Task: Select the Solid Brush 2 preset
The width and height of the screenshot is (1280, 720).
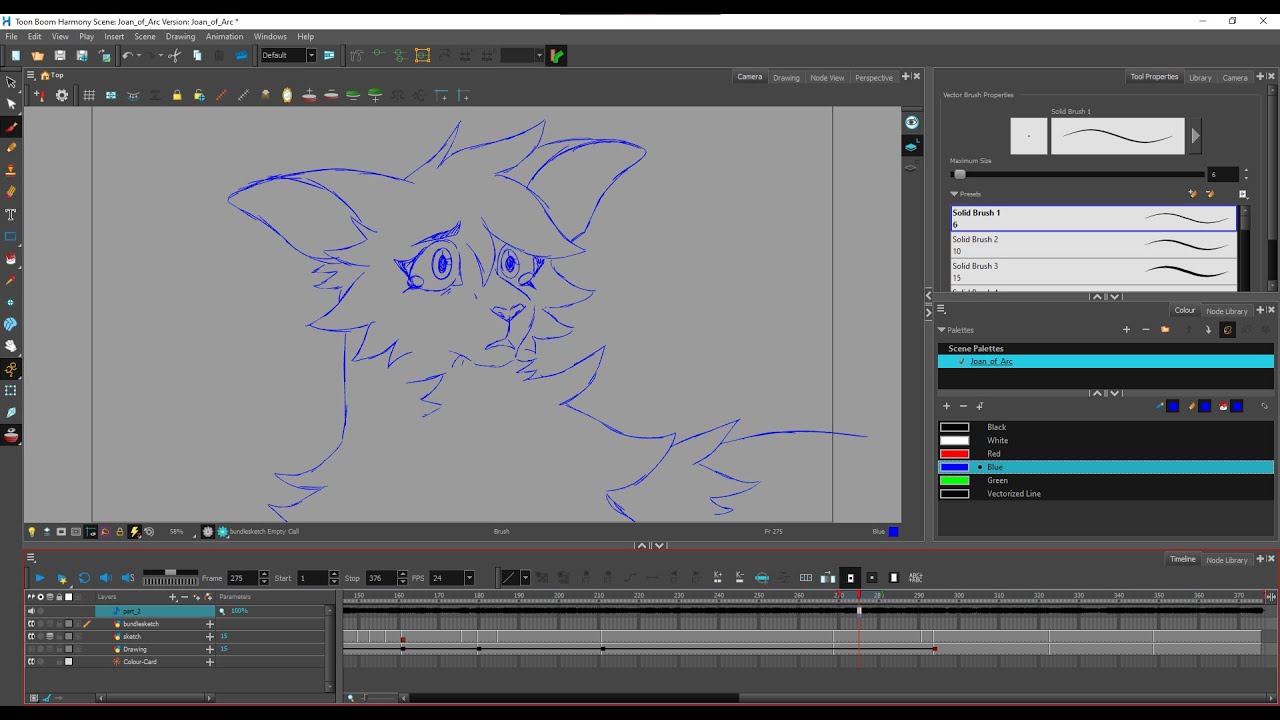Action: [1093, 245]
